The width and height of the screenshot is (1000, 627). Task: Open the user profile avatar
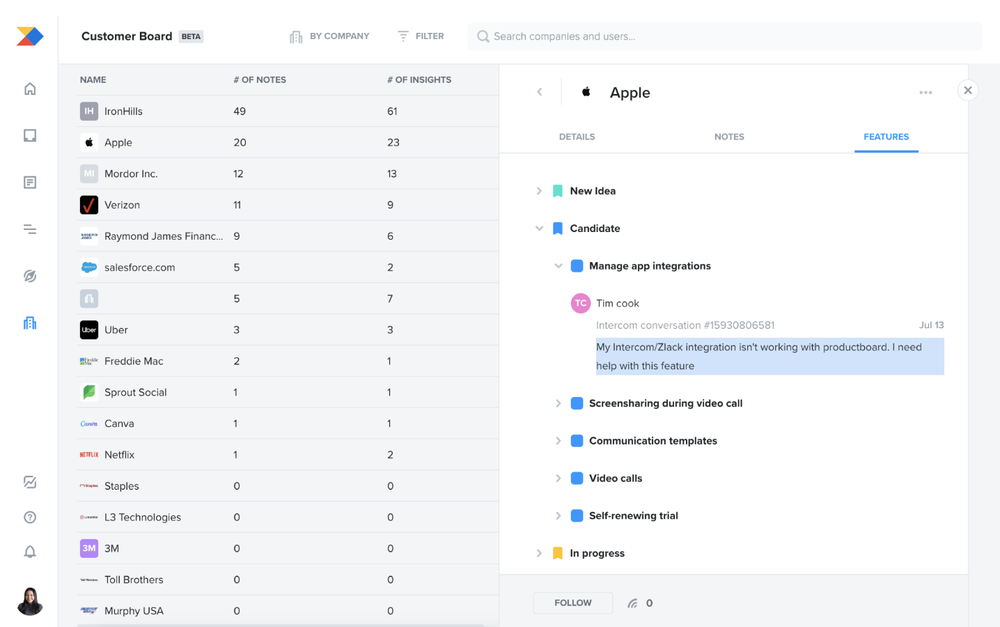[x=30, y=601]
